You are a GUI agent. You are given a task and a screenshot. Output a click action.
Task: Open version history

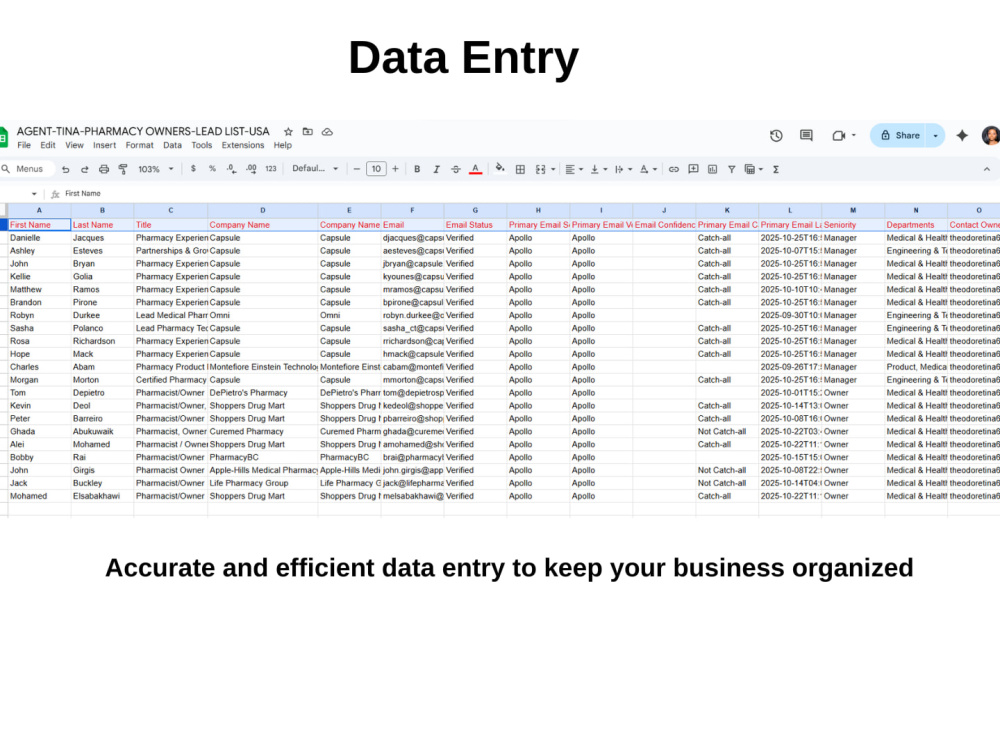click(776, 135)
